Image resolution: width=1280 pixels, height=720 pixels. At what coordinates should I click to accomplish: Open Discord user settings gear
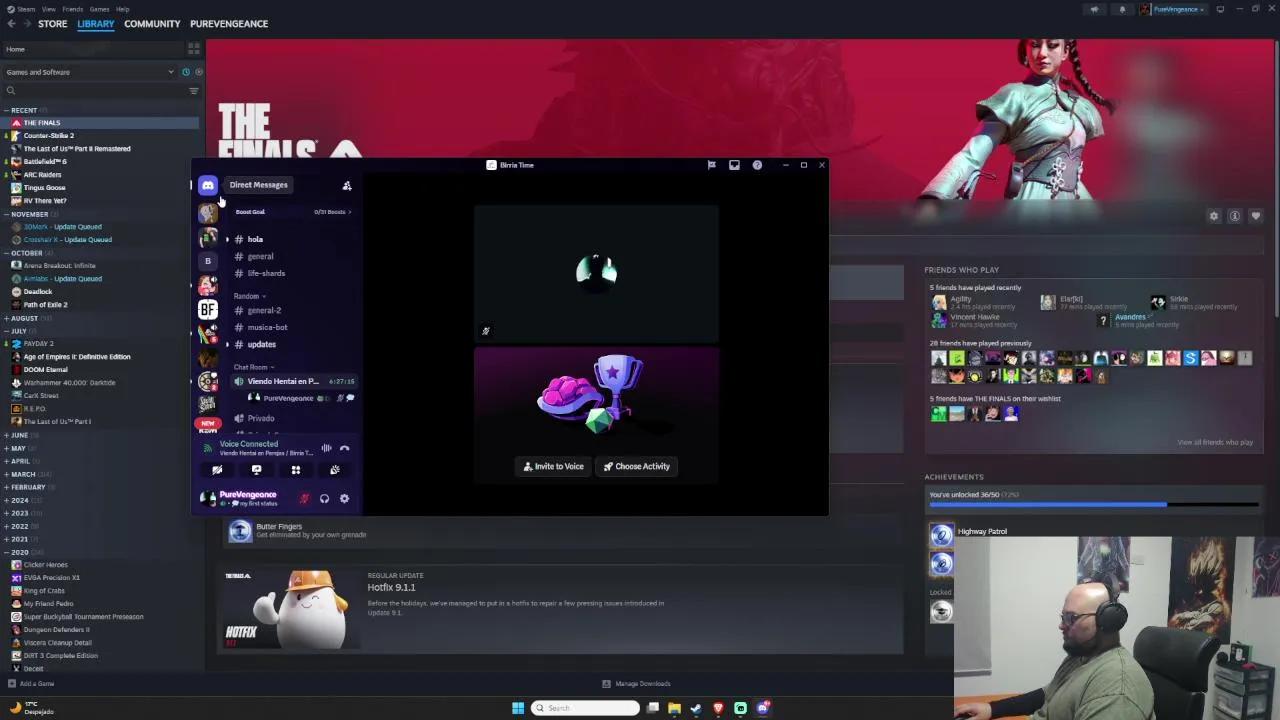[x=344, y=498]
